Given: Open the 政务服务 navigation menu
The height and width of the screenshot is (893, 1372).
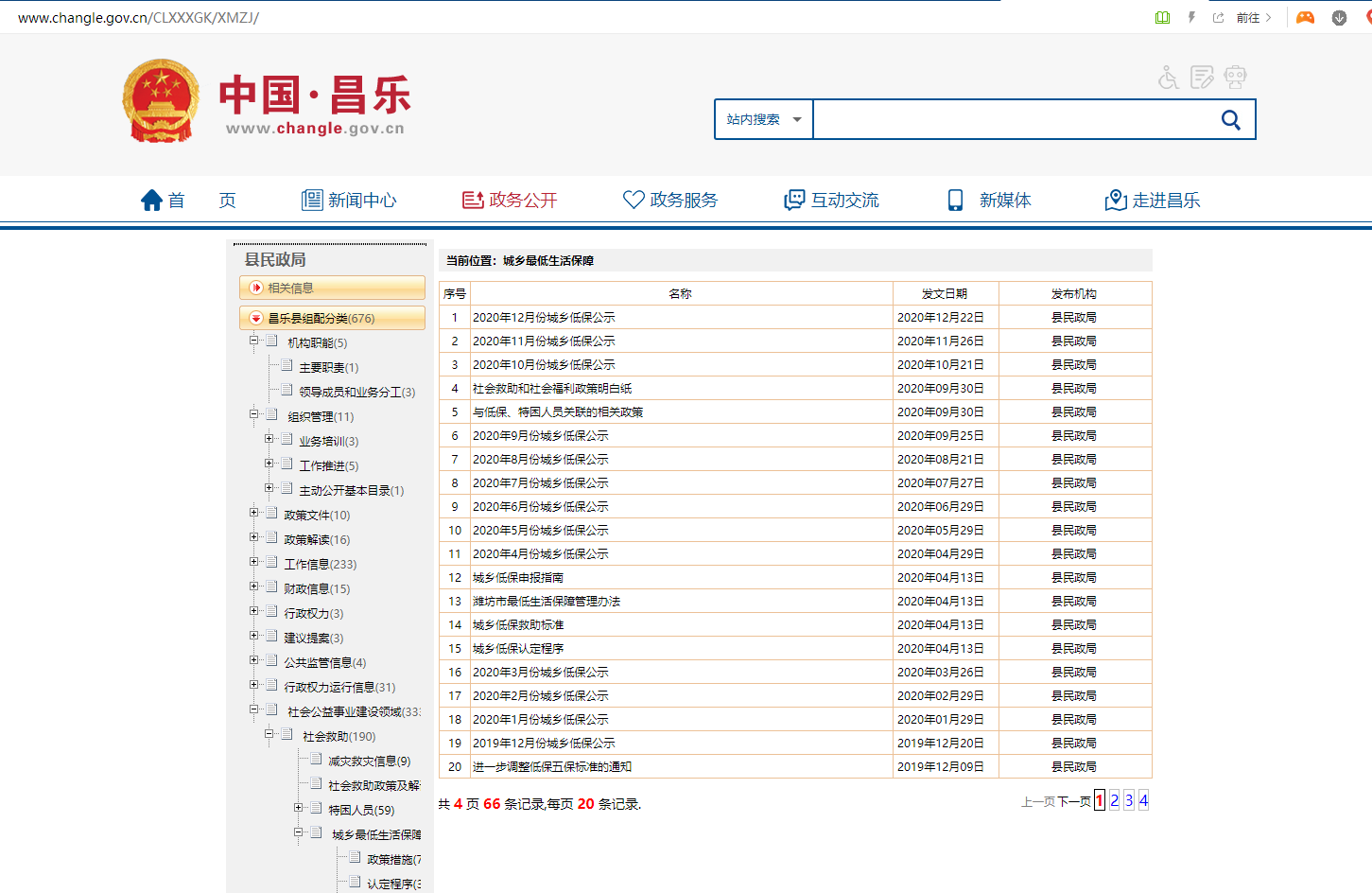Looking at the screenshot, I should tap(670, 201).
